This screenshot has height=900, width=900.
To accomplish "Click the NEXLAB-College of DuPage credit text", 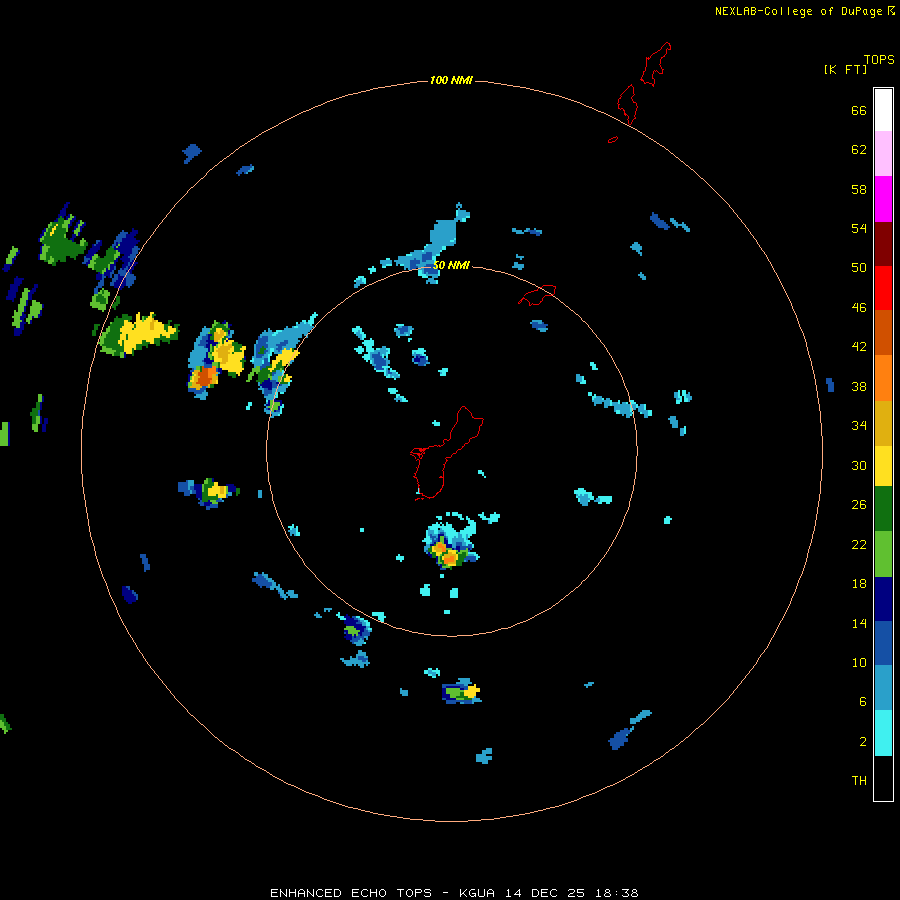I will [x=798, y=11].
